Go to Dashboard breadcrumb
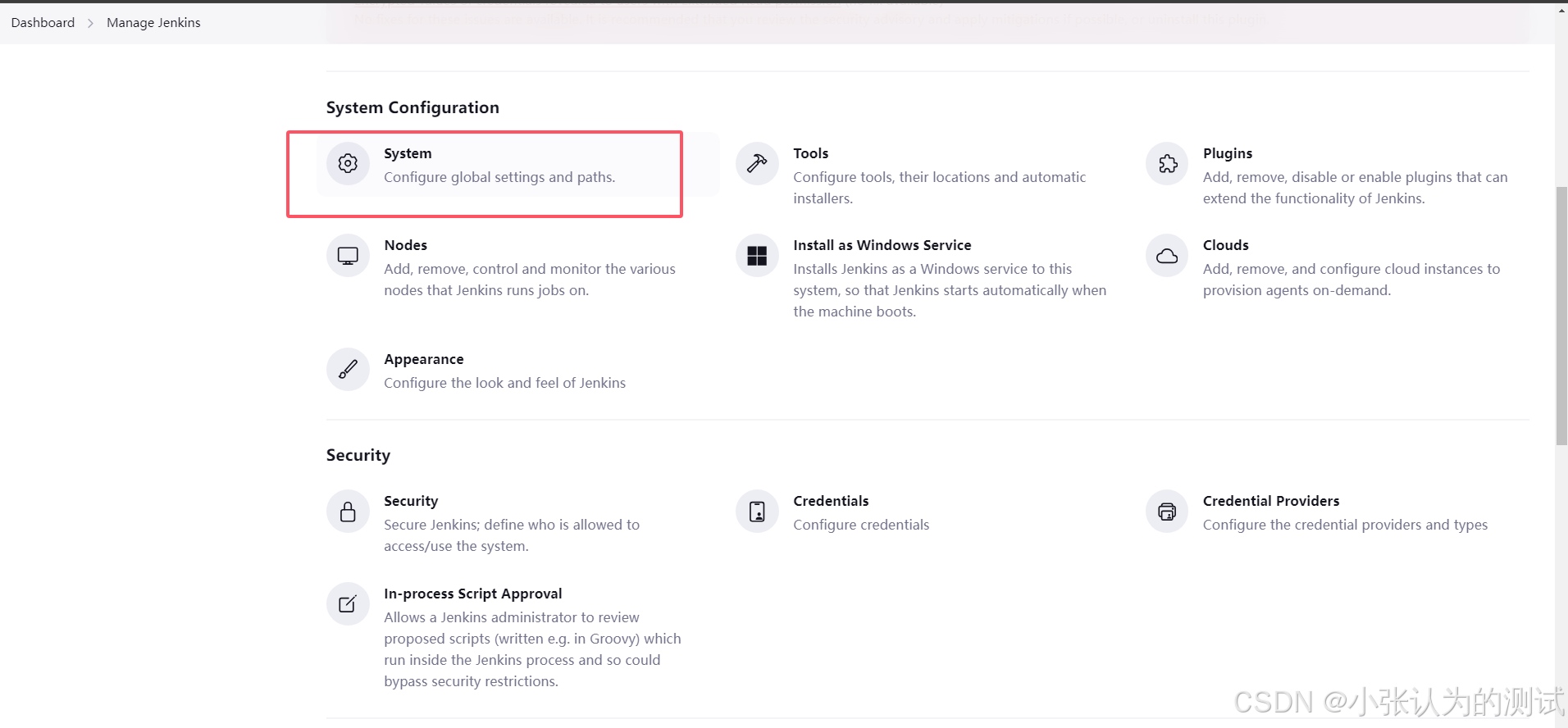The height and width of the screenshot is (728, 1568). point(43,22)
